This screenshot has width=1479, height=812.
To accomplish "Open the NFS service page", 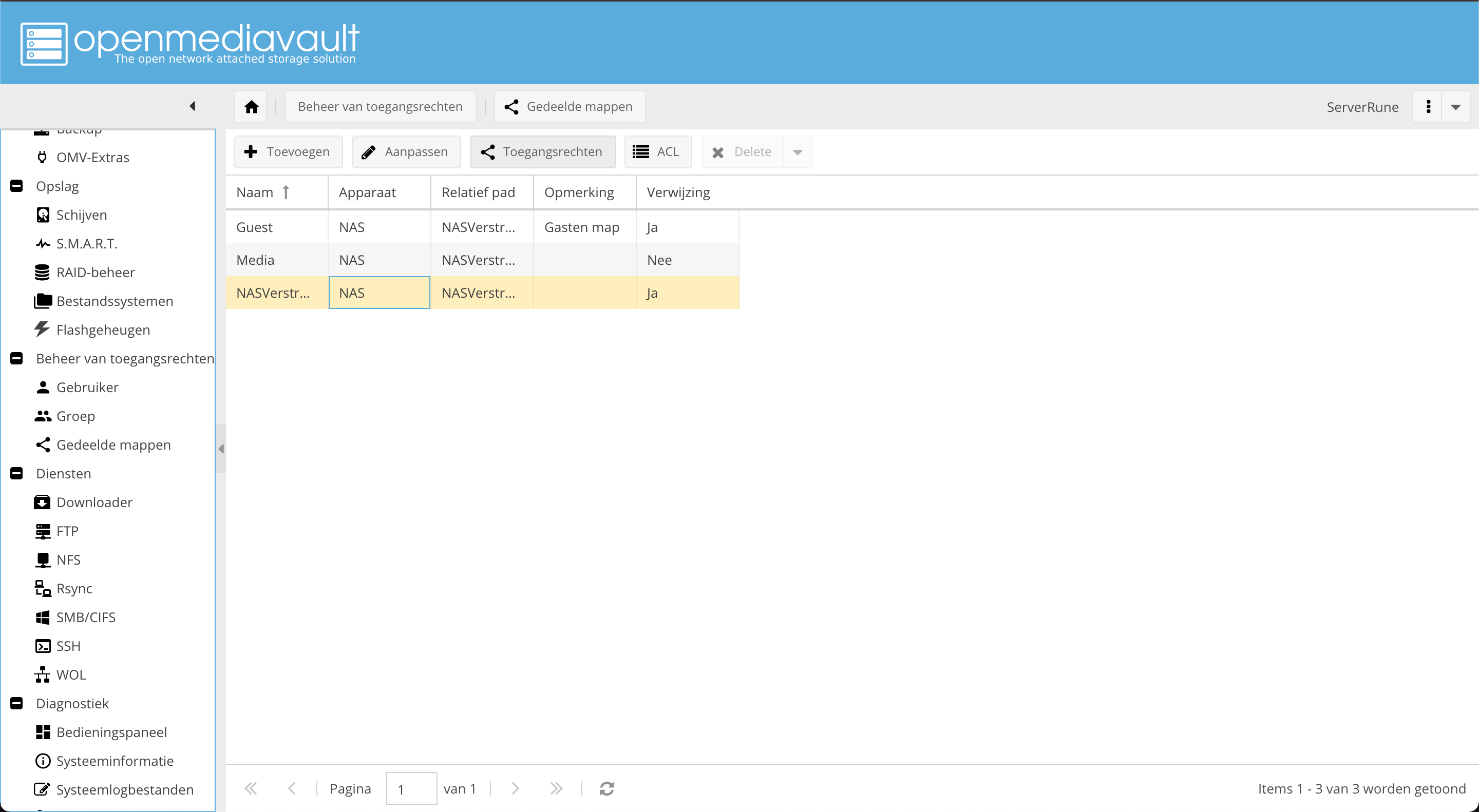I will (68, 559).
